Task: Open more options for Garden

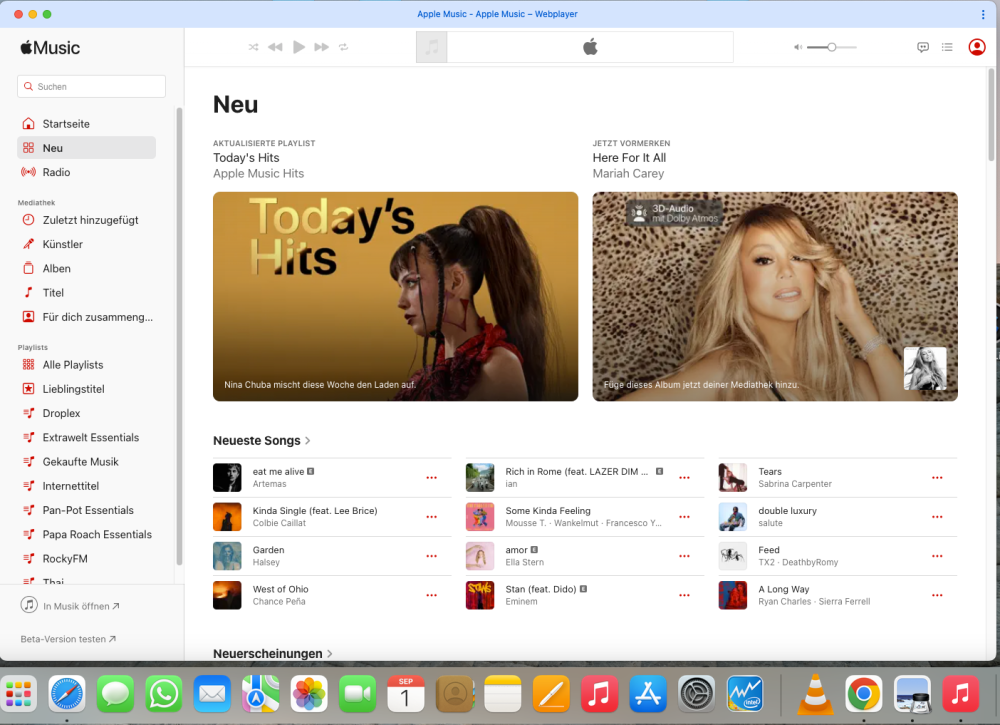Action: coord(432,556)
